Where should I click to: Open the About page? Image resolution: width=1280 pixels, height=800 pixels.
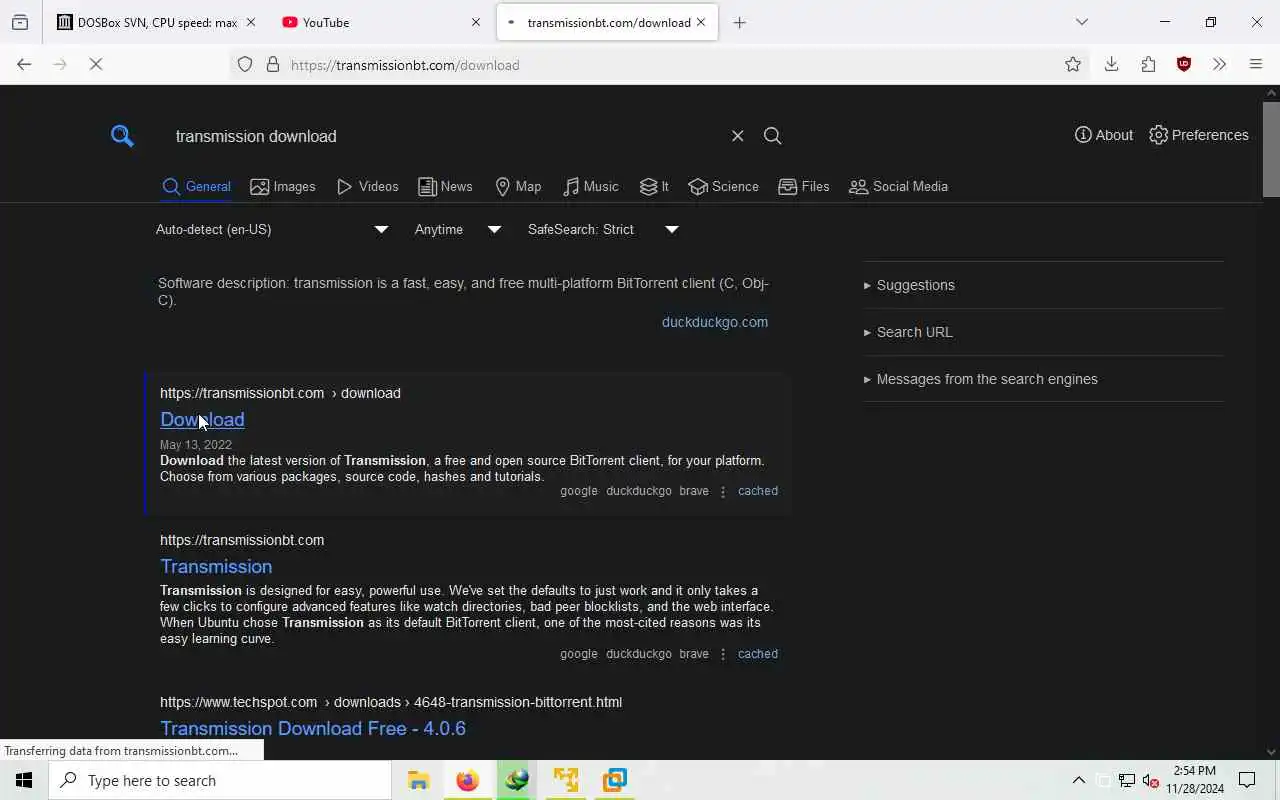click(1104, 135)
